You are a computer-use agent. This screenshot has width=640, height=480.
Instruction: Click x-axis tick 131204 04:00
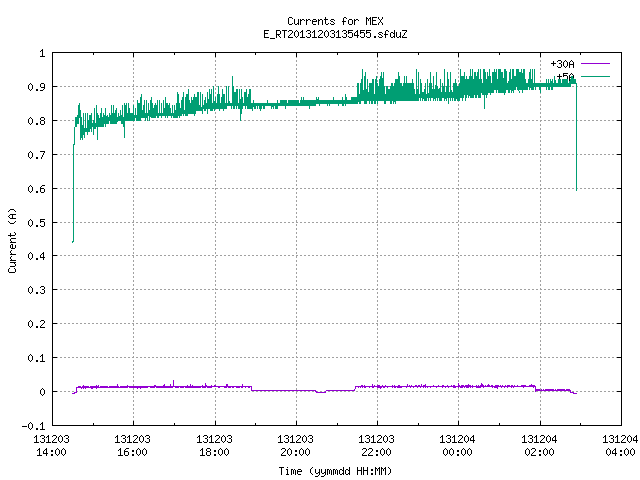[620, 445]
